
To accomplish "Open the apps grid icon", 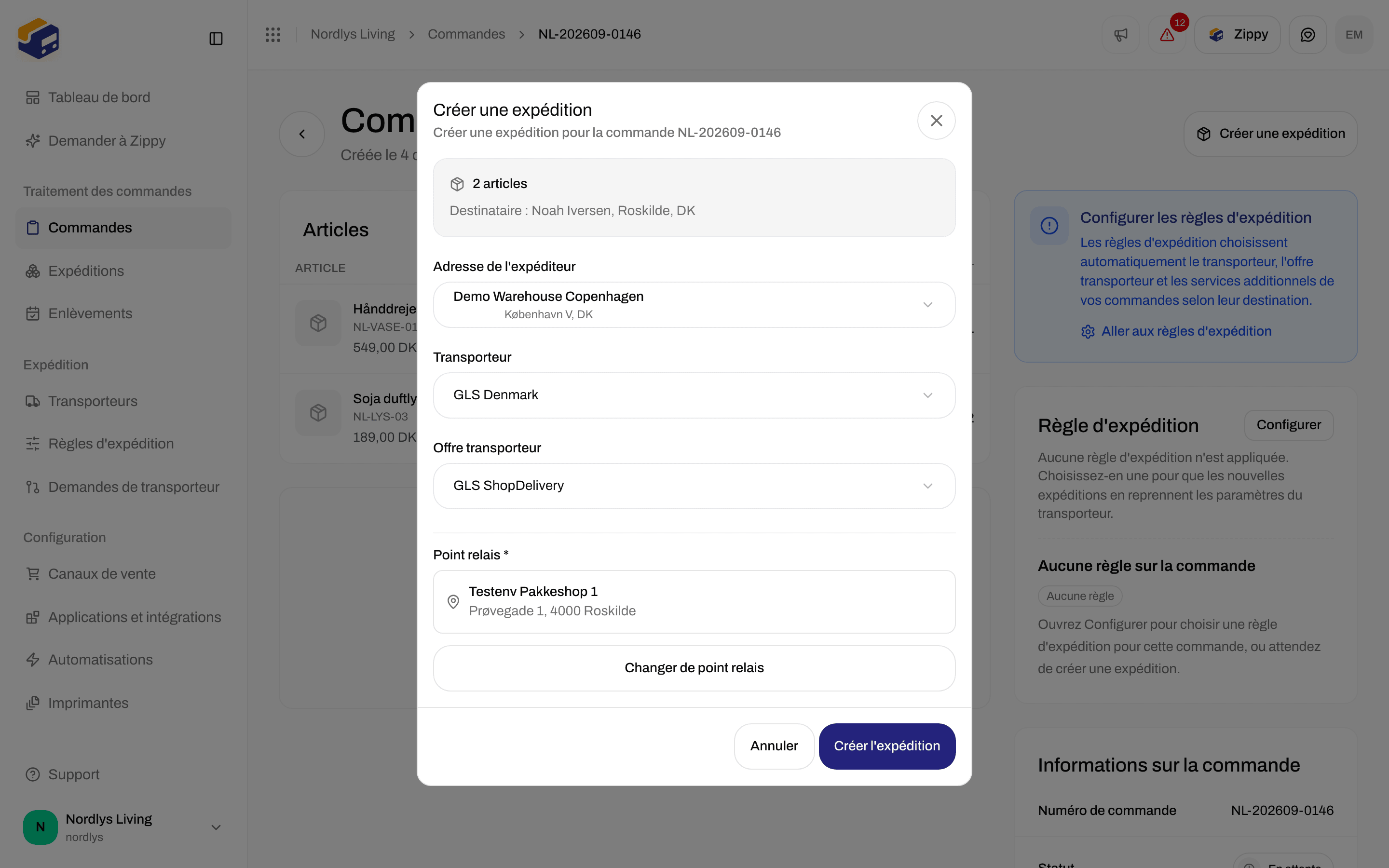I will click(x=272, y=34).
